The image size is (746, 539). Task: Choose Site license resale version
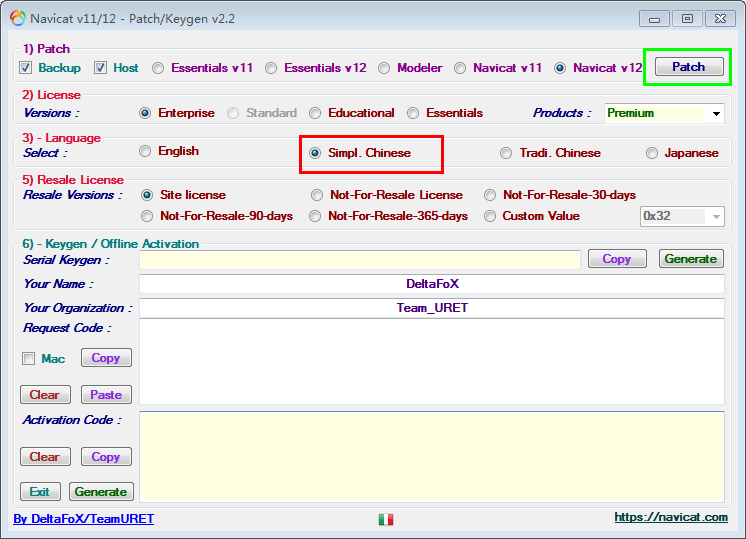pos(147,195)
